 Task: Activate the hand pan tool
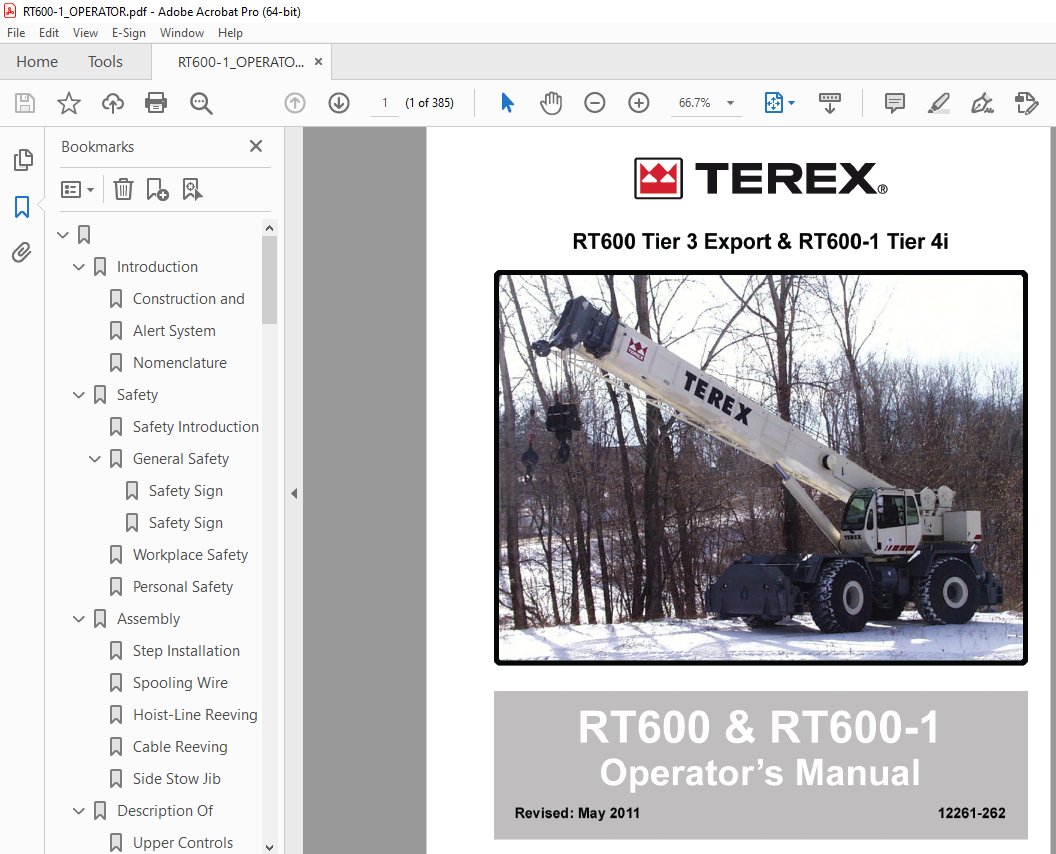551,103
